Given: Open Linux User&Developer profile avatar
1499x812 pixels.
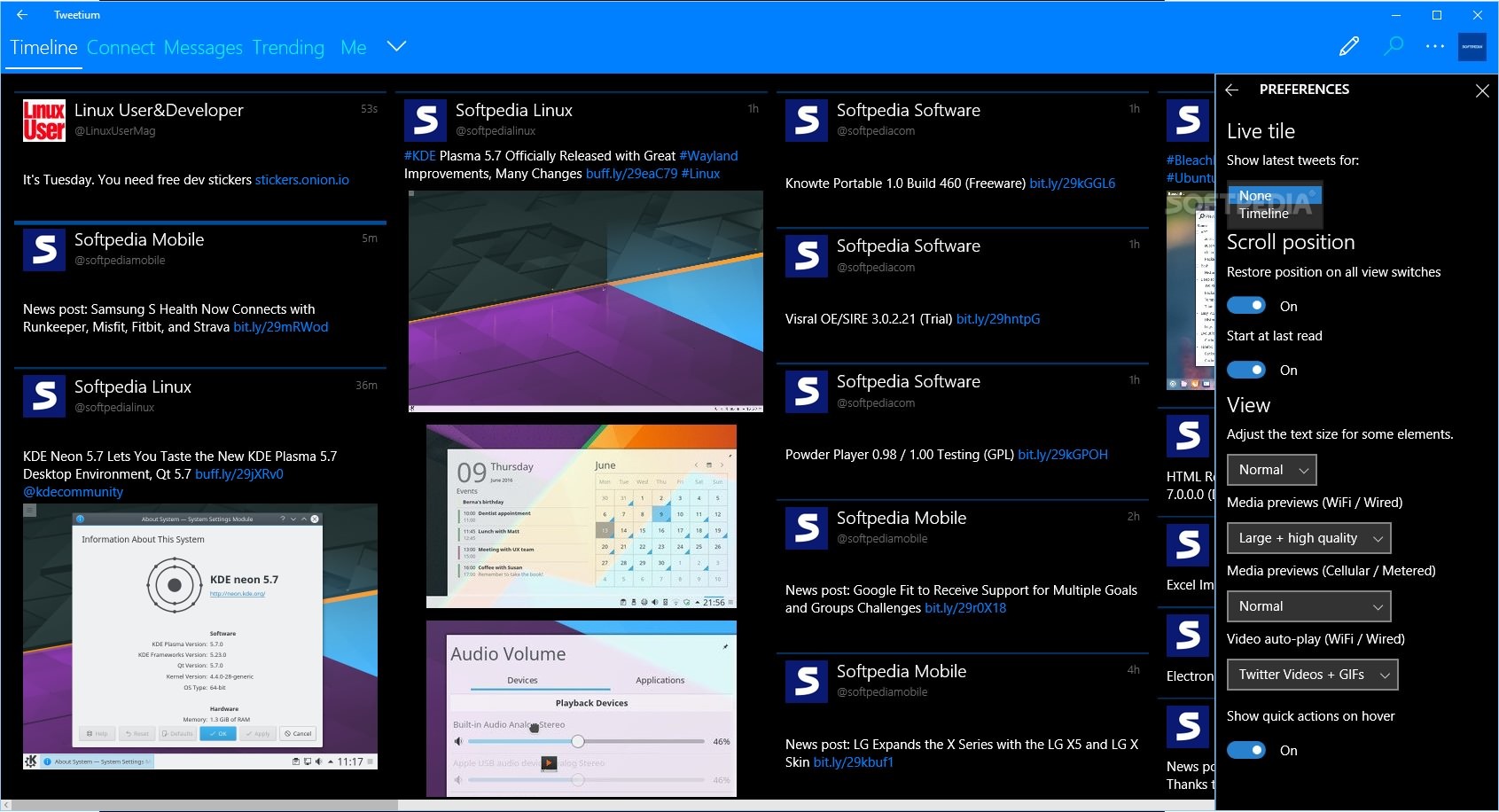Looking at the screenshot, I should [44, 121].
